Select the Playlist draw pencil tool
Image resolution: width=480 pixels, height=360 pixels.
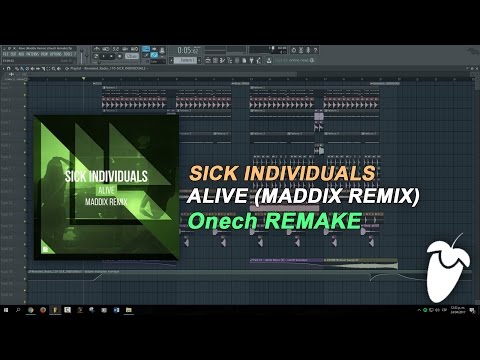17,69
